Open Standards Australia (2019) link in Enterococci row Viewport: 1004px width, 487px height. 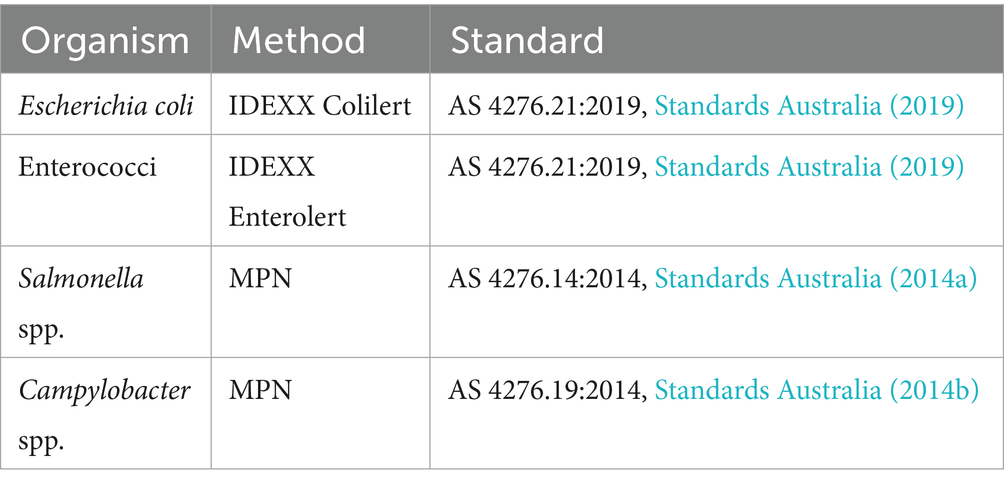(x=809, y=166)
